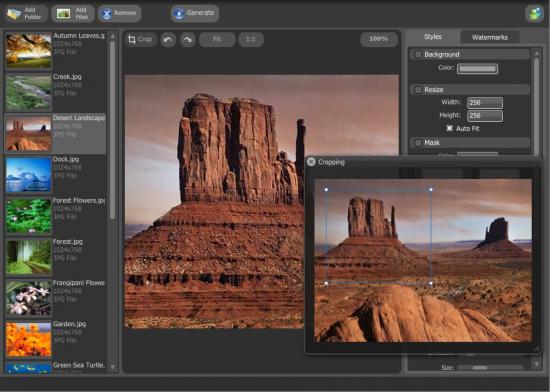Open the globe icon at top right

pos(534,14)
